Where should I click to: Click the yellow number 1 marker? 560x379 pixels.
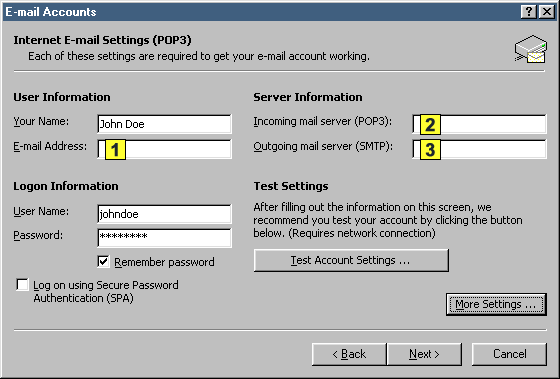pyautogui.click(x=115, y=149)
